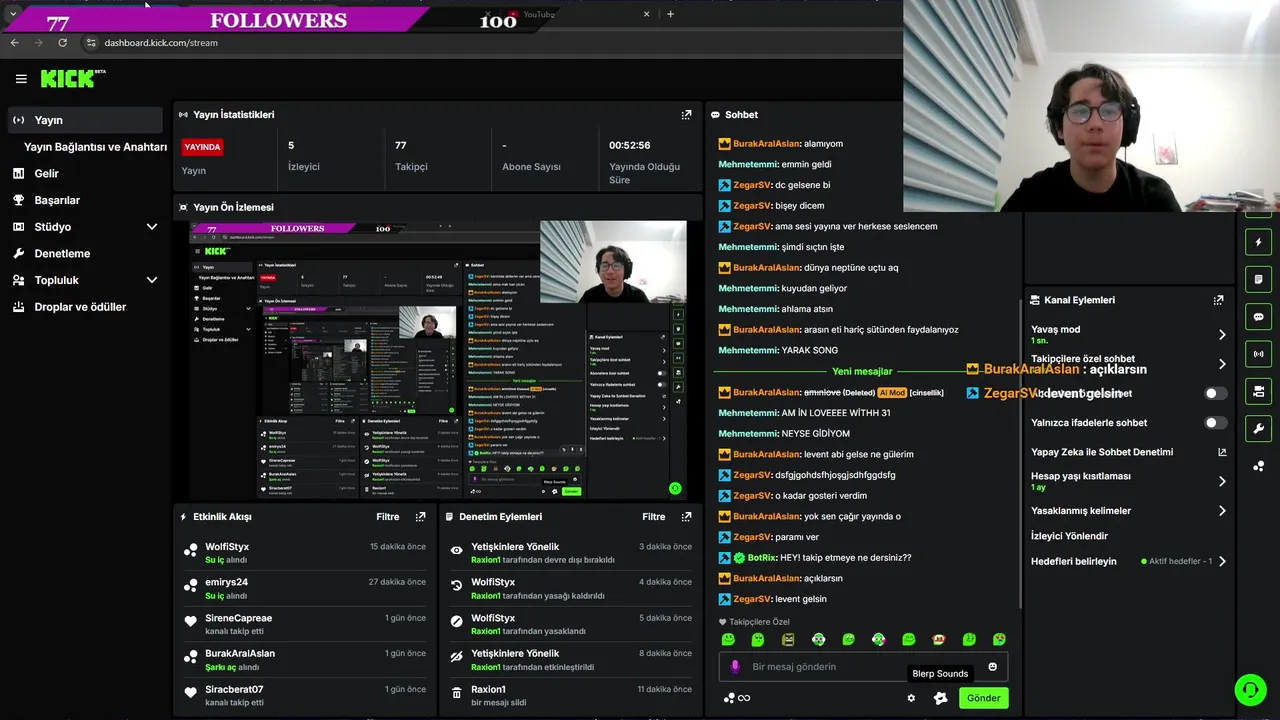Toggle Yalnızca ifadelerle sohbet
This screenshot has width=1280, height=720.
[1215, 423]
